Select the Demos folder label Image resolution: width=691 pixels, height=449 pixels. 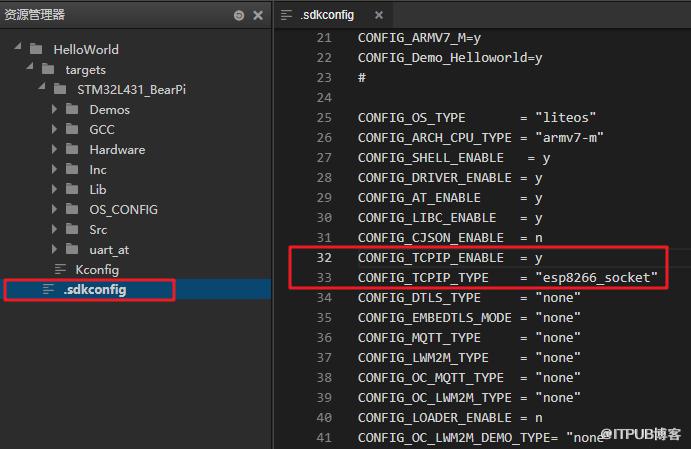point(110,109)
